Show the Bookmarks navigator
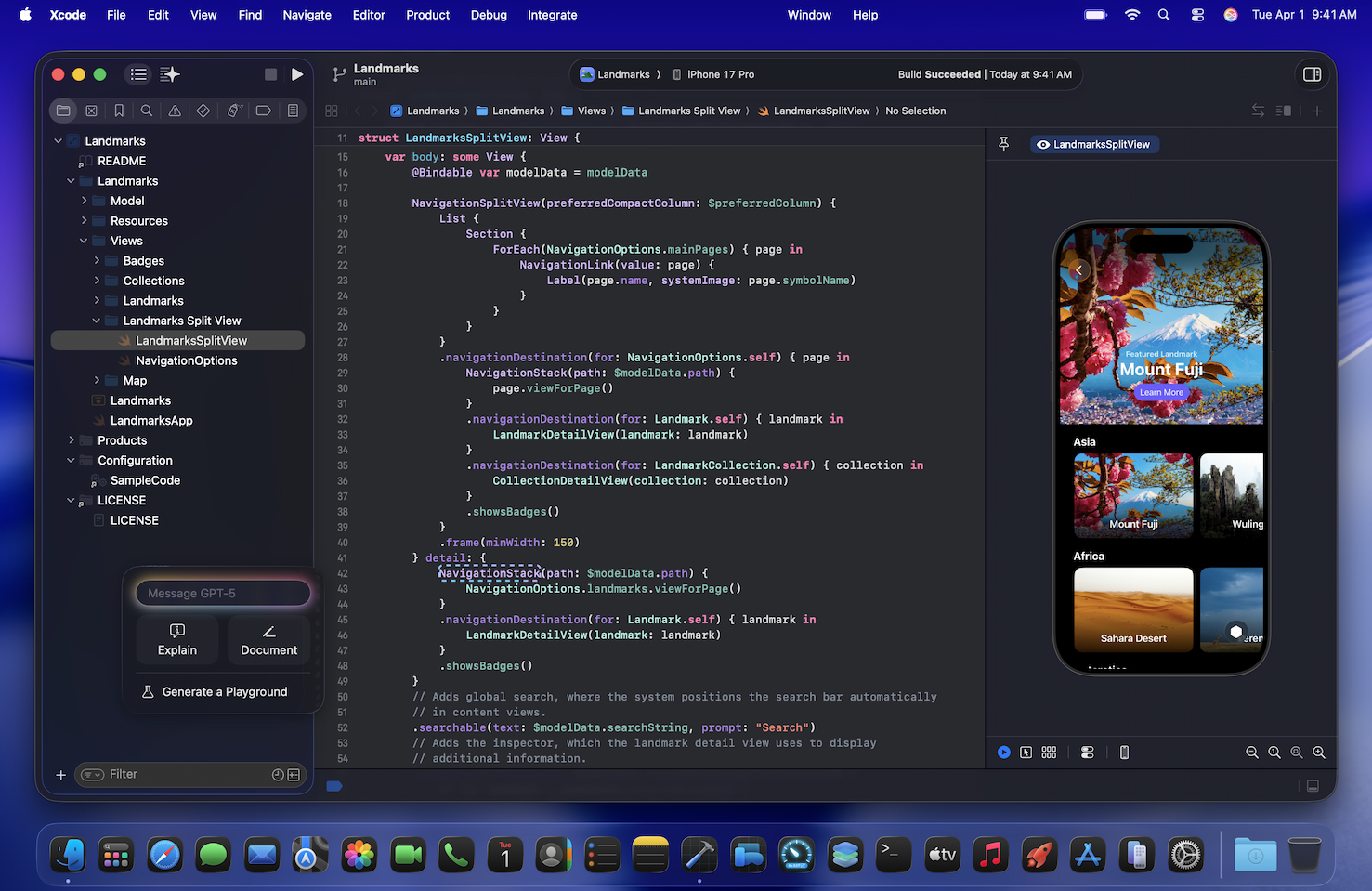1372x891 pixels. 119,110
